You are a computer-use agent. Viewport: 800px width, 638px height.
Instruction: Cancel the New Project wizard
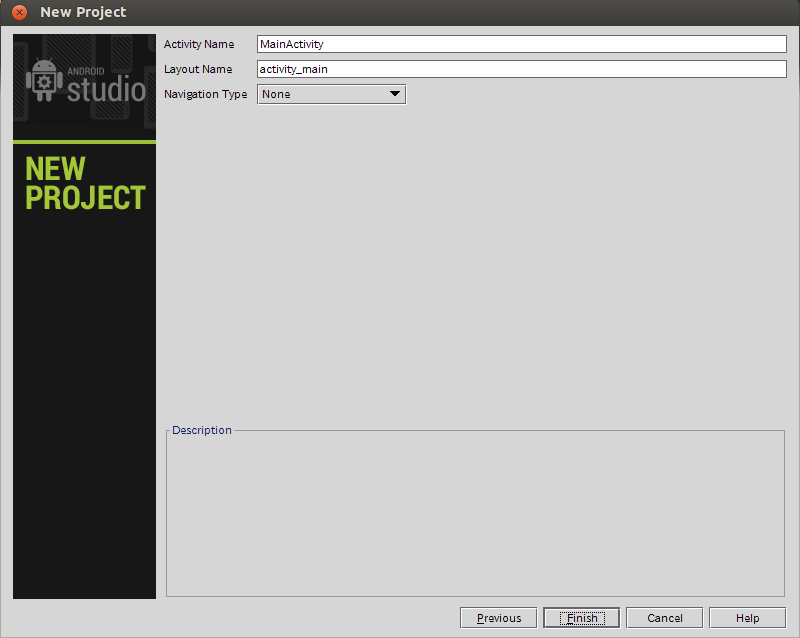664,618
